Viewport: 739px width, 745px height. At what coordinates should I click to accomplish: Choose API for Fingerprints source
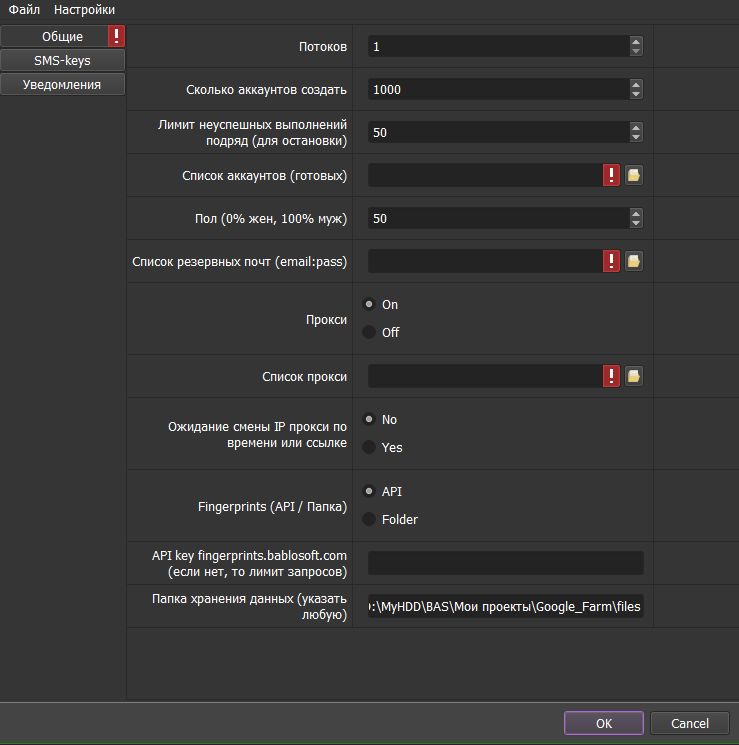(369, 491)
